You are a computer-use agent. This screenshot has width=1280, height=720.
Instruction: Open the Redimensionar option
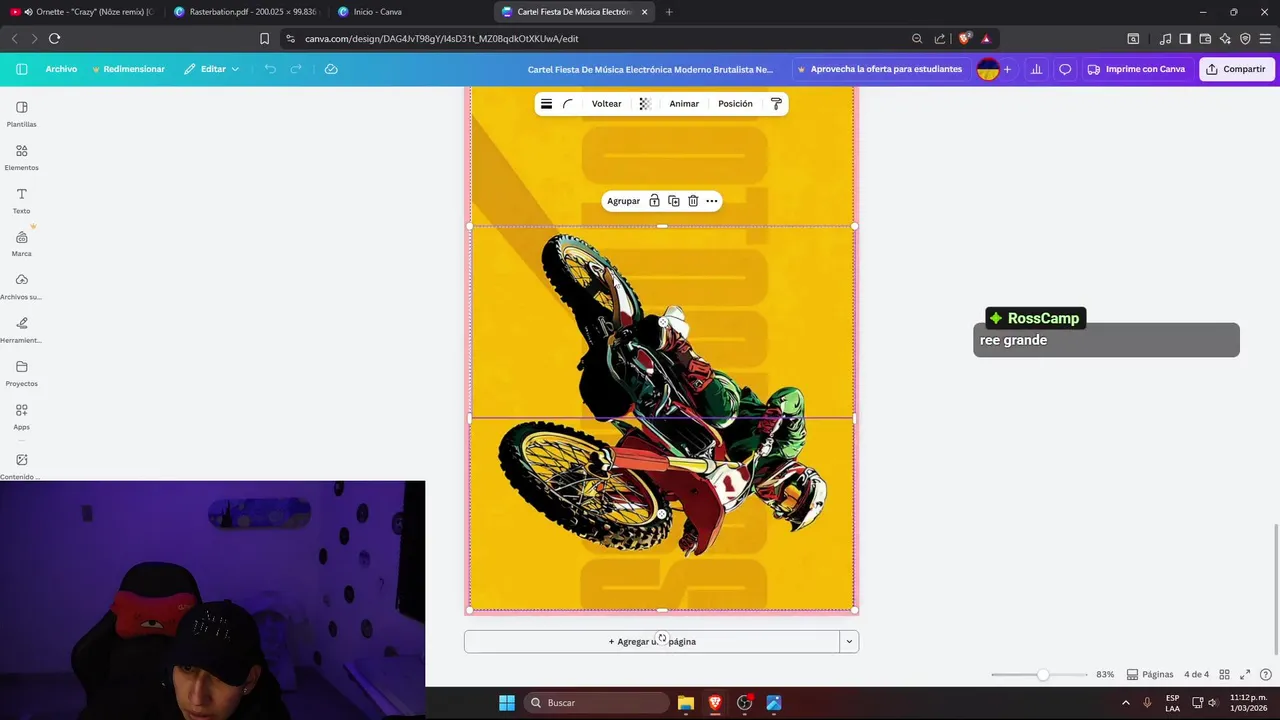pyautogui.click(x=128, y=69)
